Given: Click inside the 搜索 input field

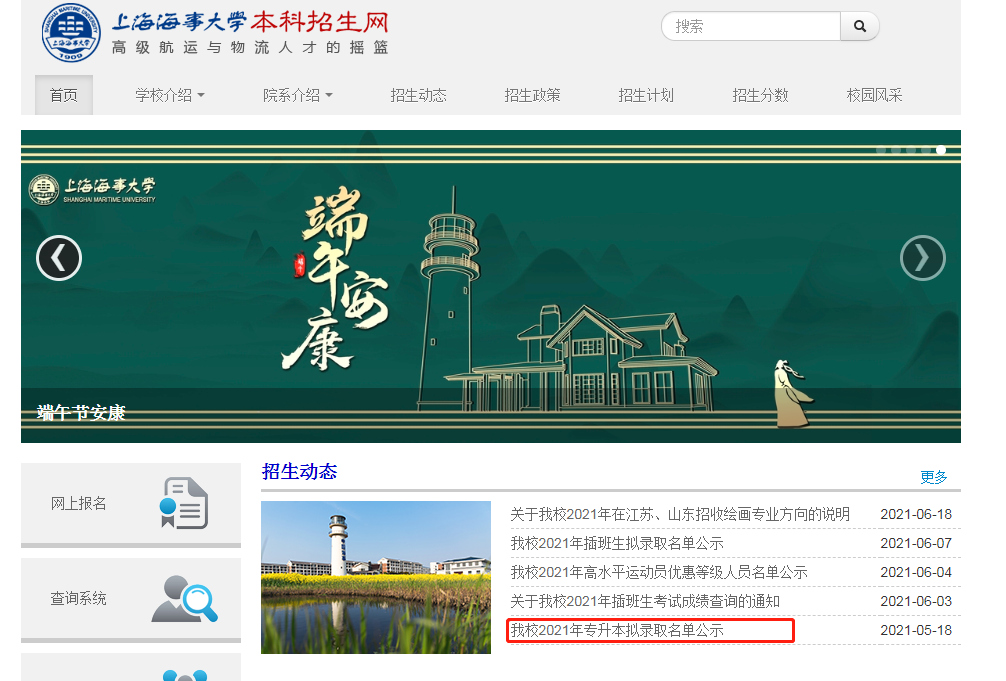Looking at the screenshot, I should pos(750,27).
